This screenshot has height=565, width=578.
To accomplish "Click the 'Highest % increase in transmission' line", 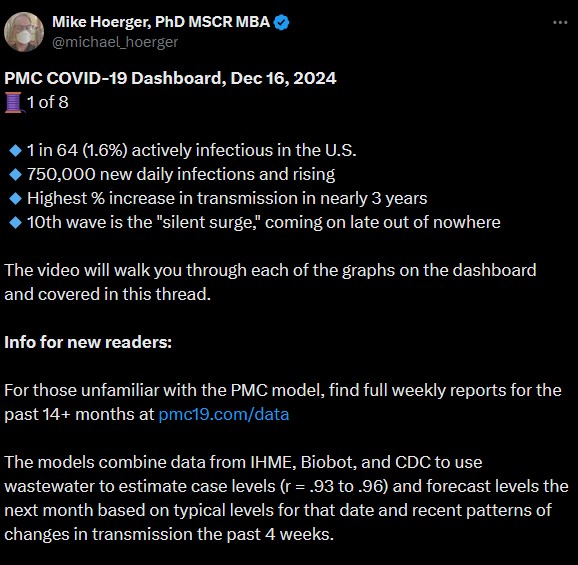I will [x=227, y=198].
